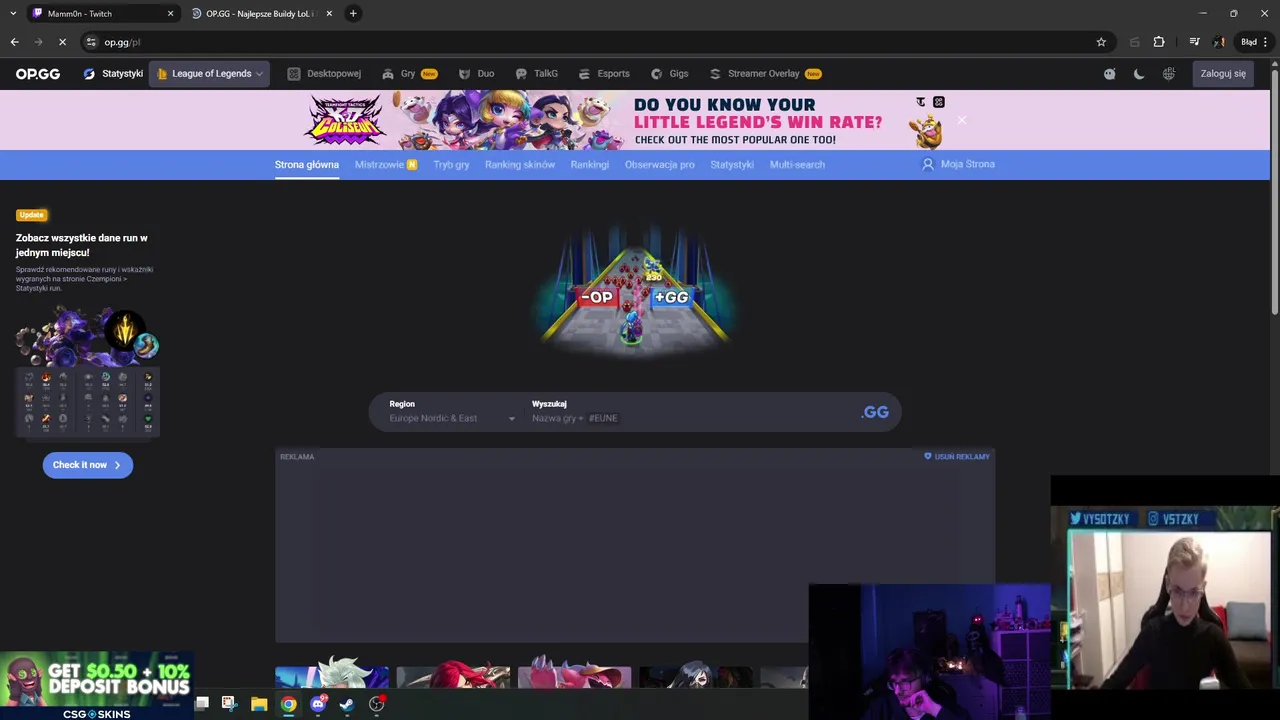Open the Desktopowej app link
The width and height of the screenshot is (1280, 720).
pyautogui.click(x=324, y=74)
